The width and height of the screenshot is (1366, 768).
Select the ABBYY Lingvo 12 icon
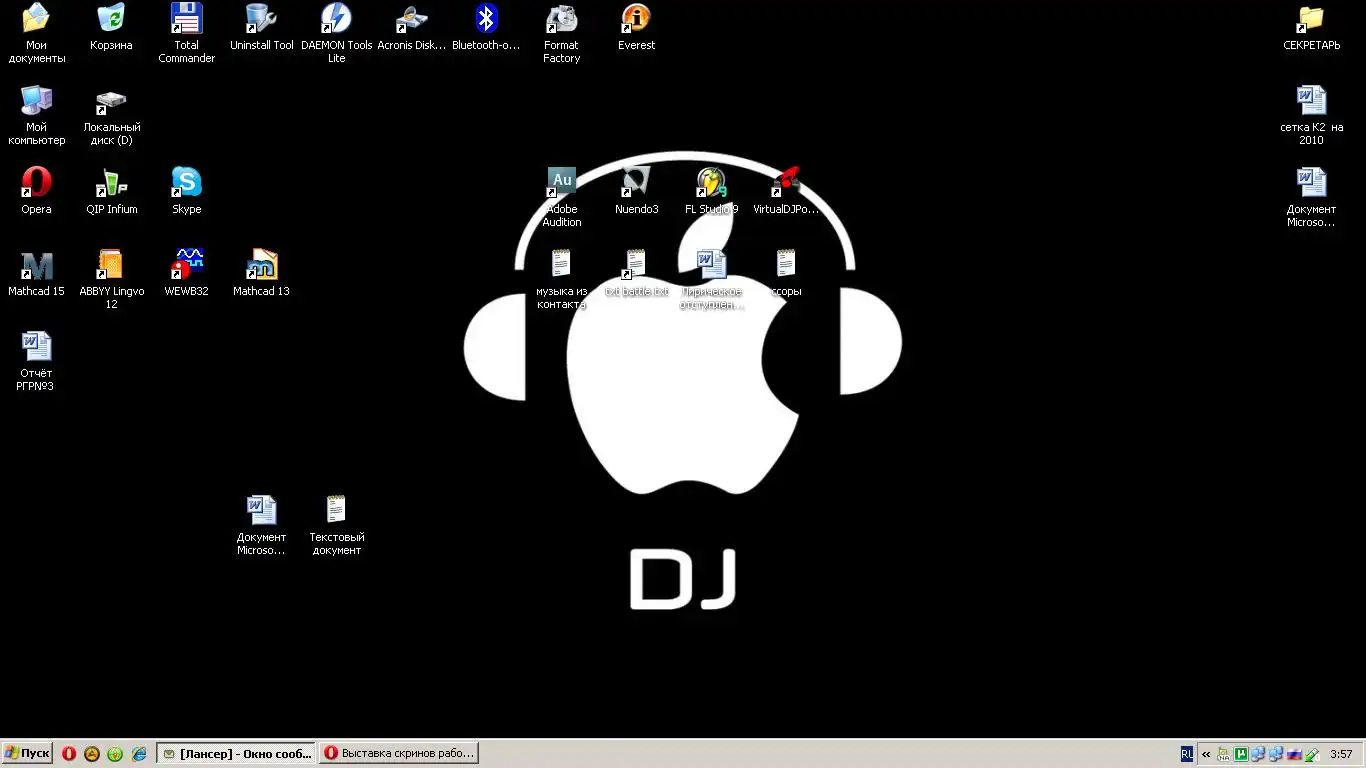111,266
